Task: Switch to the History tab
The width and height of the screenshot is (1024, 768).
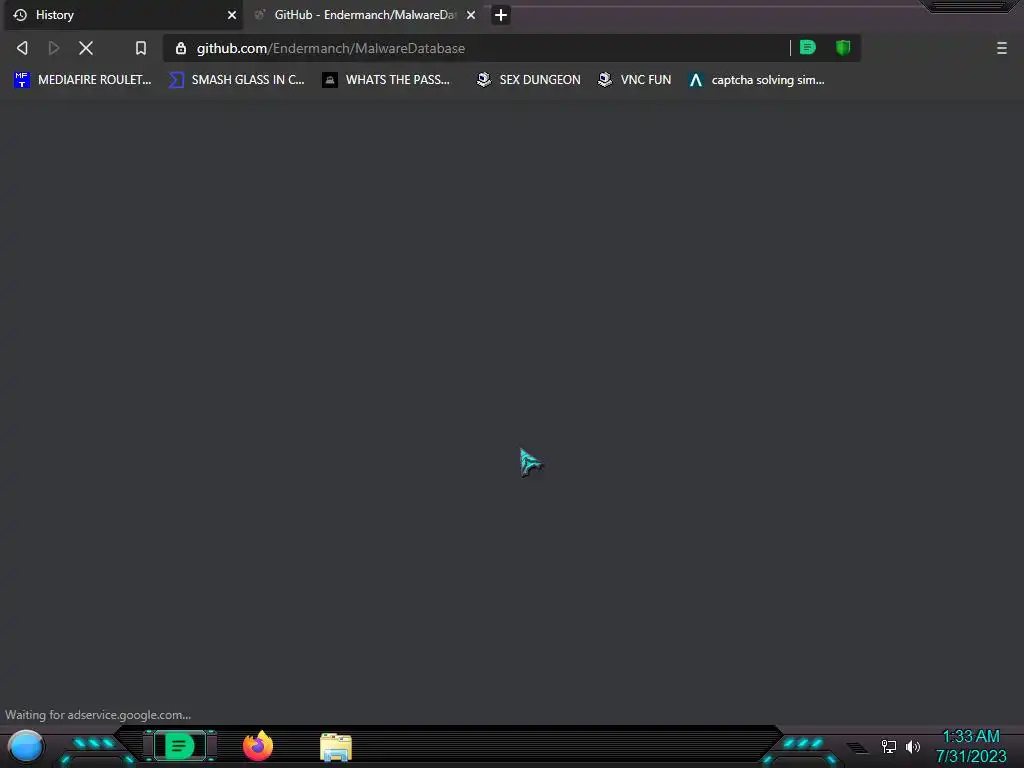Action: (x=123, y=14)
